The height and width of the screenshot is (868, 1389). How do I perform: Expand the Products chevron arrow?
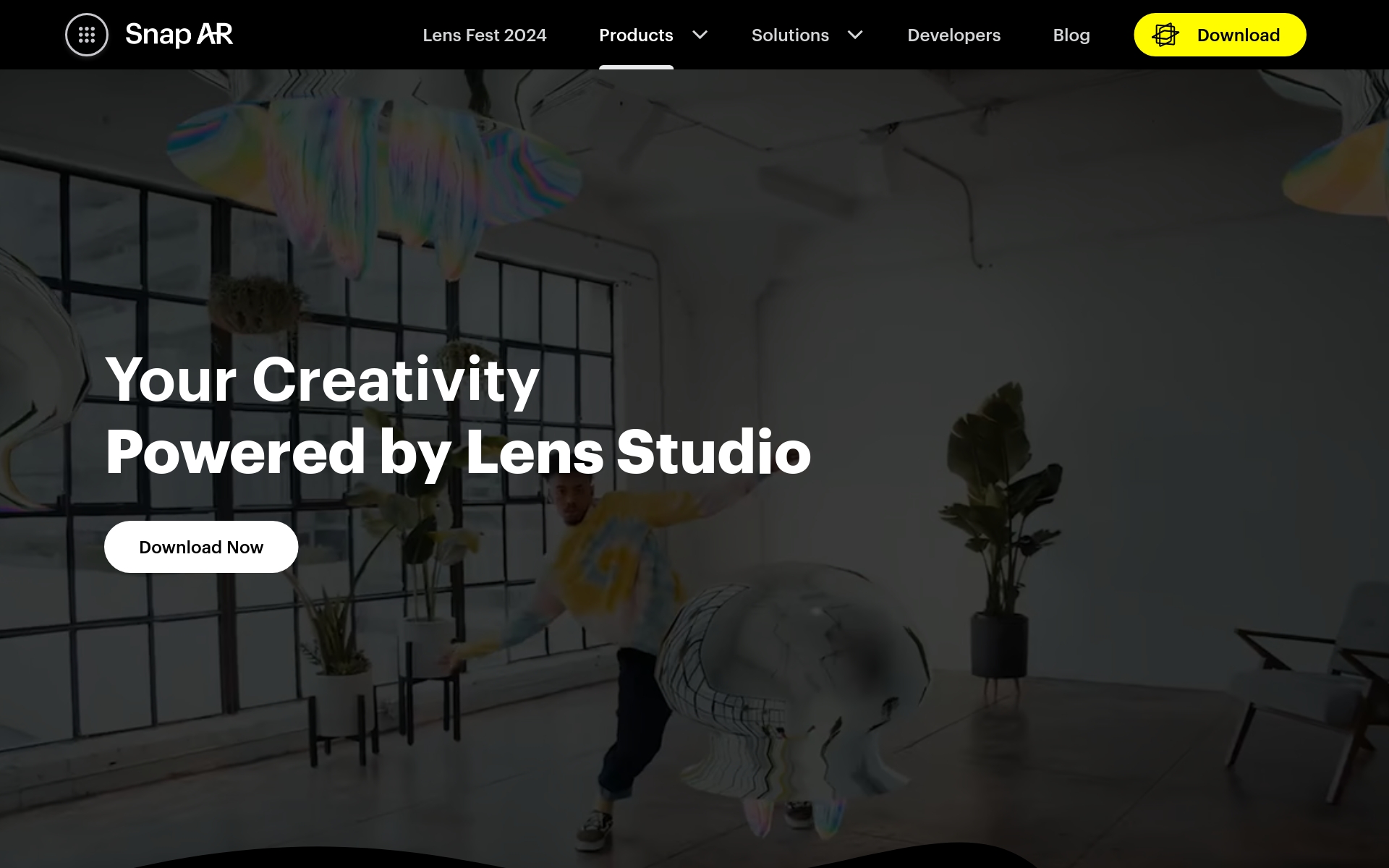click(x=700, y=35)
